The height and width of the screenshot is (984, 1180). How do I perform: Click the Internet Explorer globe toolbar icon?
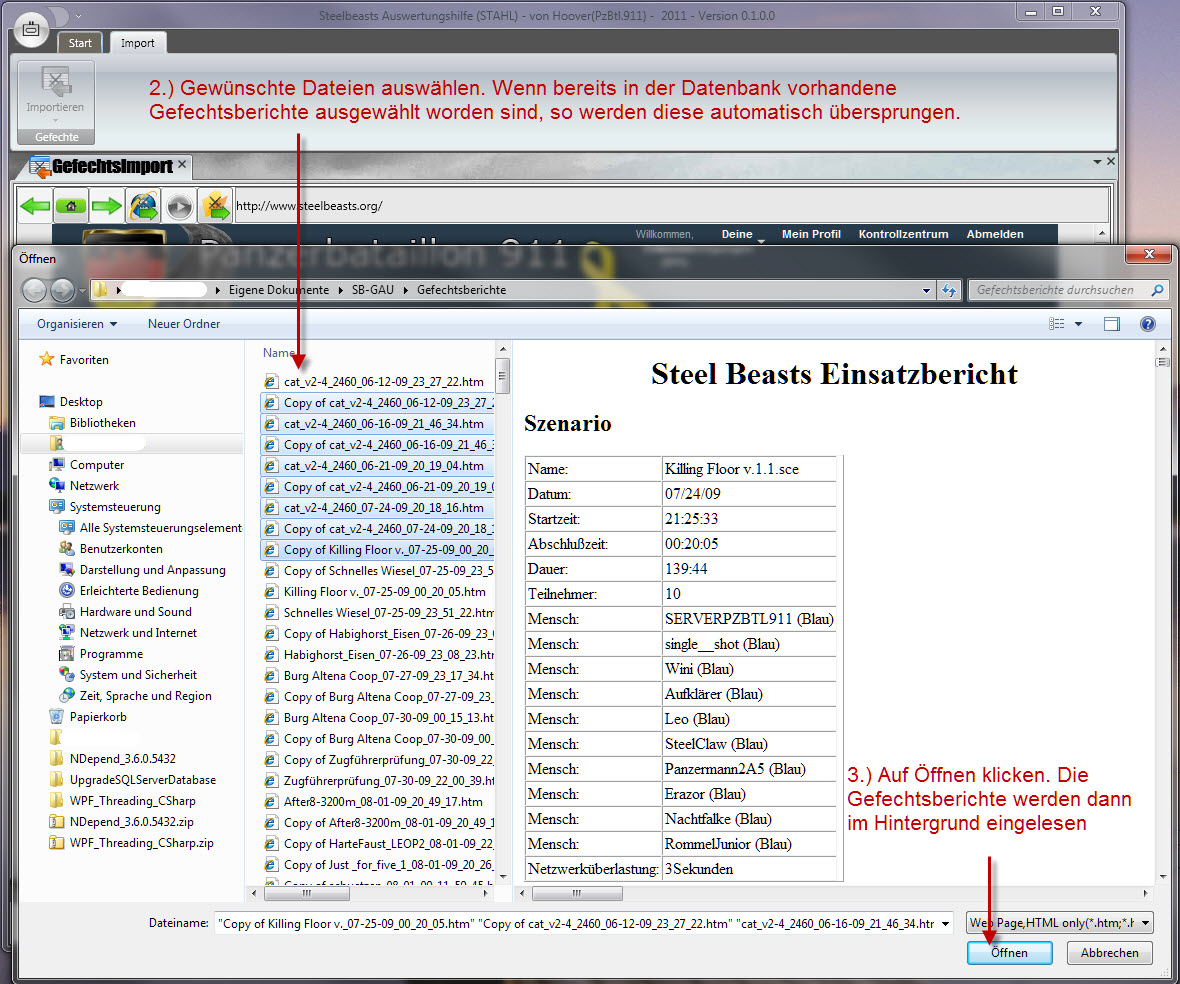[143, 206]
